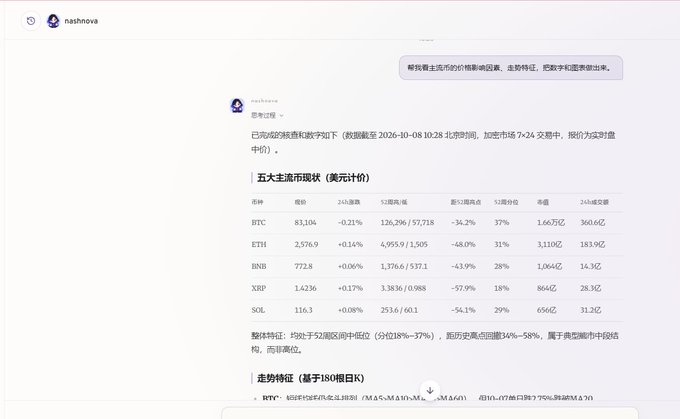The width and height of the screenshot is (680, 419).
Task: Click ETH price 2,576.9
Action: (x=306, y=245)
